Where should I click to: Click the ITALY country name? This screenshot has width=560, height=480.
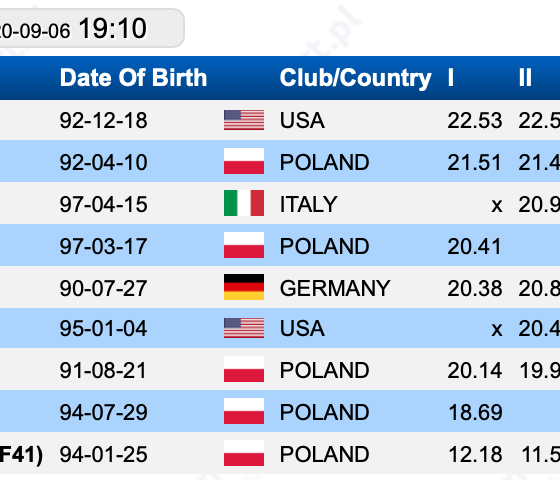(308, 204)
